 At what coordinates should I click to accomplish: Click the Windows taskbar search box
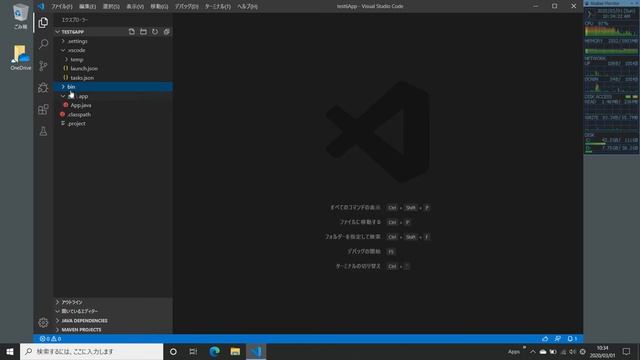pyautogui.click(x=91, y=351)
